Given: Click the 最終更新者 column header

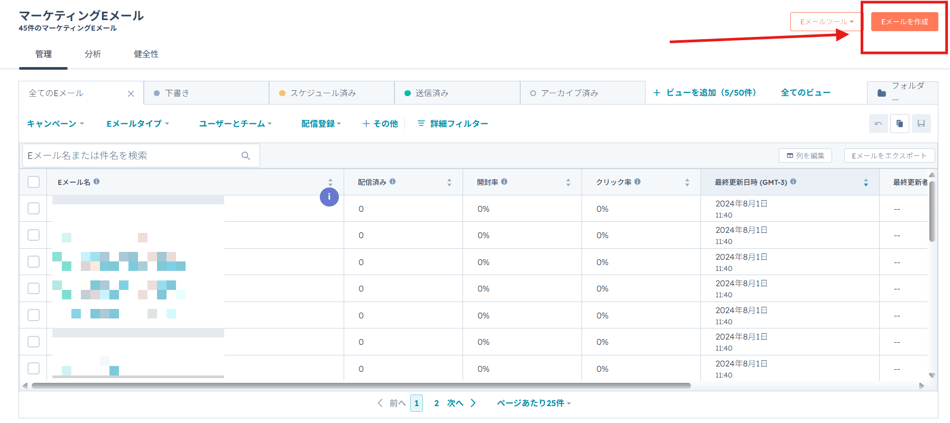Looking at the screenshot, I should point(910,182).
